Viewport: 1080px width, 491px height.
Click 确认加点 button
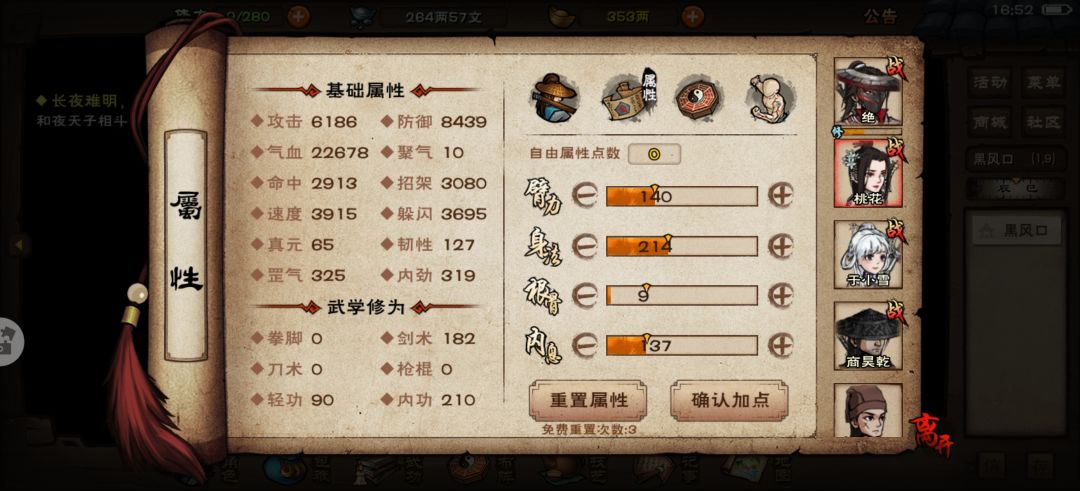tap(729, 400)
